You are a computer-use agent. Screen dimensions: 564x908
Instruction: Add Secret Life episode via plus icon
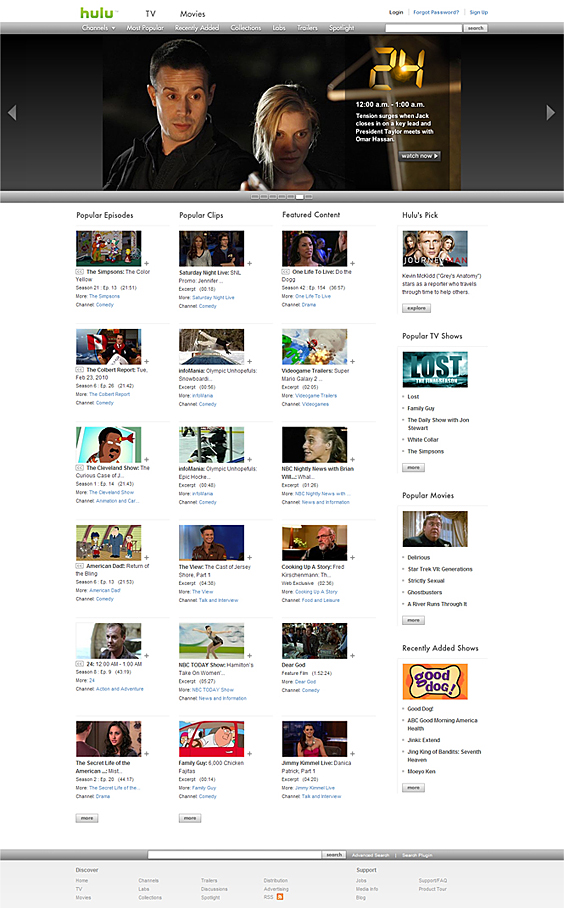(147, 754)
